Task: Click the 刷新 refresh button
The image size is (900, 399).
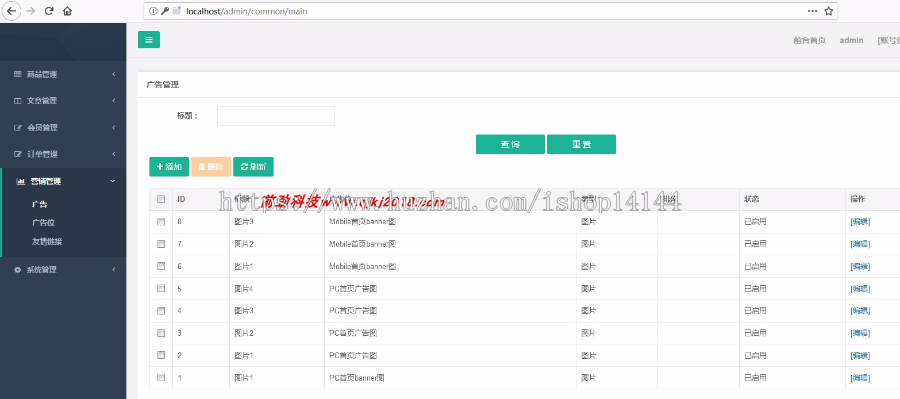Action: pyautogui.click(x=253, y=166)
